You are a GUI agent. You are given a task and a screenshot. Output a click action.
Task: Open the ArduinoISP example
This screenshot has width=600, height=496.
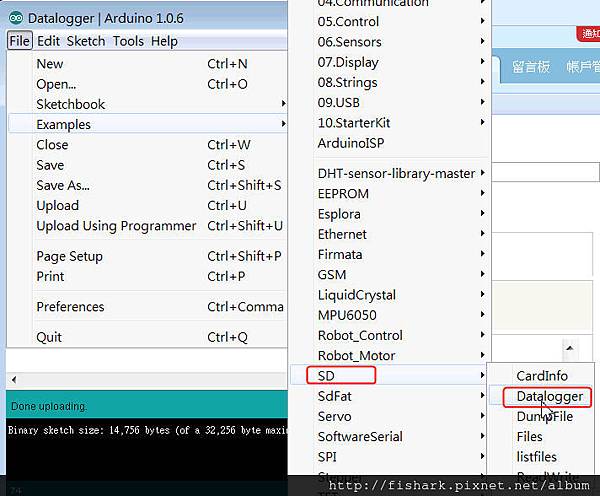tap(390, 143)
